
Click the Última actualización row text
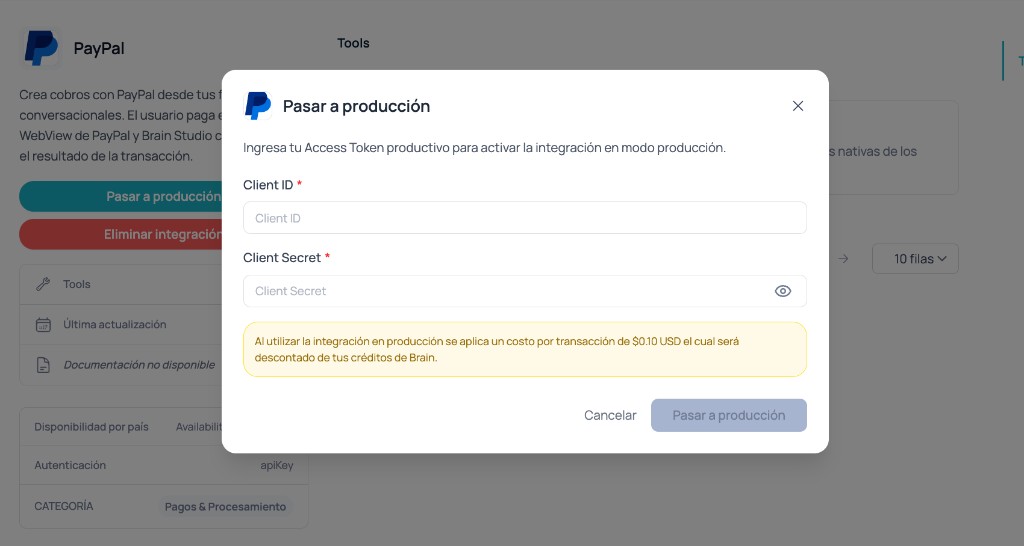click(x=115, y=325)
